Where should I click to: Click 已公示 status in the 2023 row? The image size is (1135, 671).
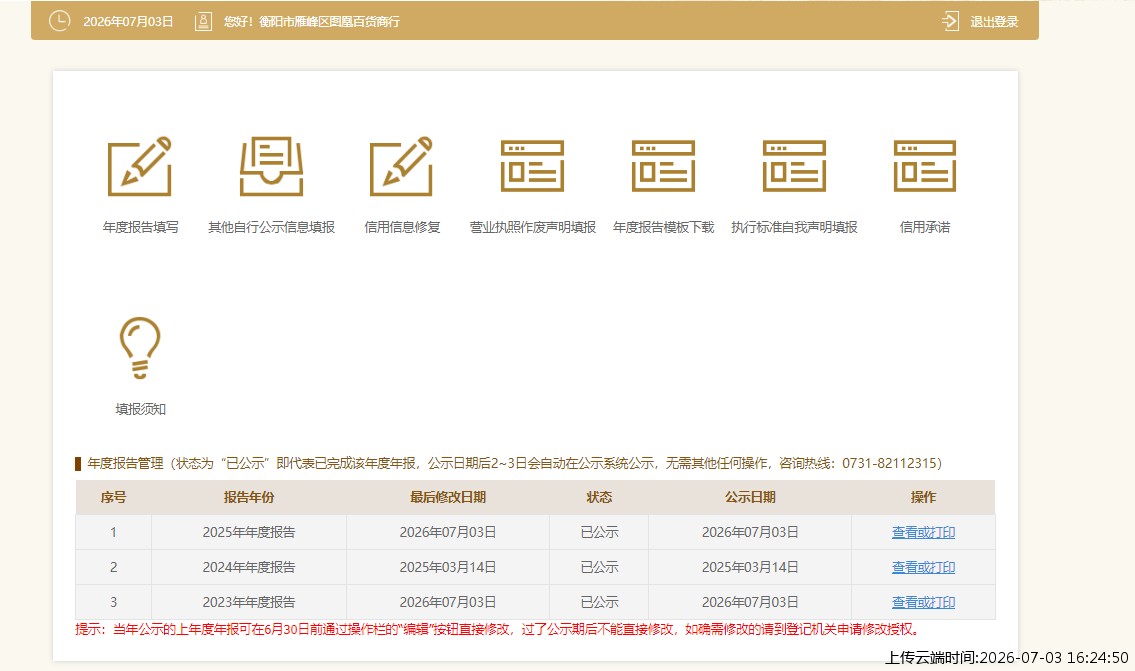click(599, 602)
